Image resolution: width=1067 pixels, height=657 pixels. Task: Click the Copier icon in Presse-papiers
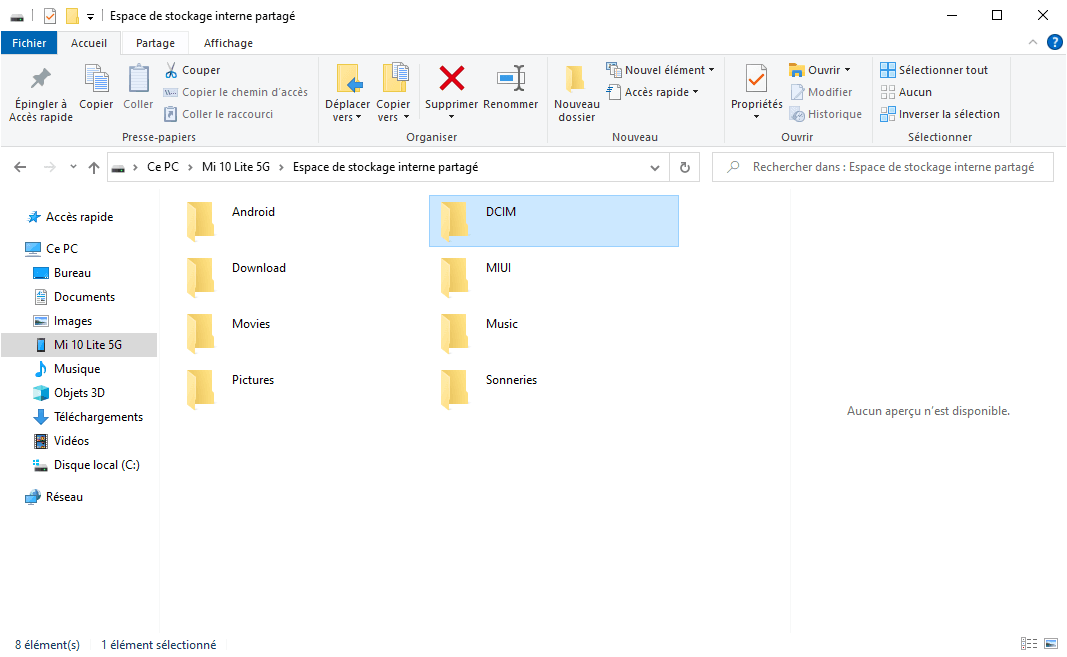click(x=96, y=78)
